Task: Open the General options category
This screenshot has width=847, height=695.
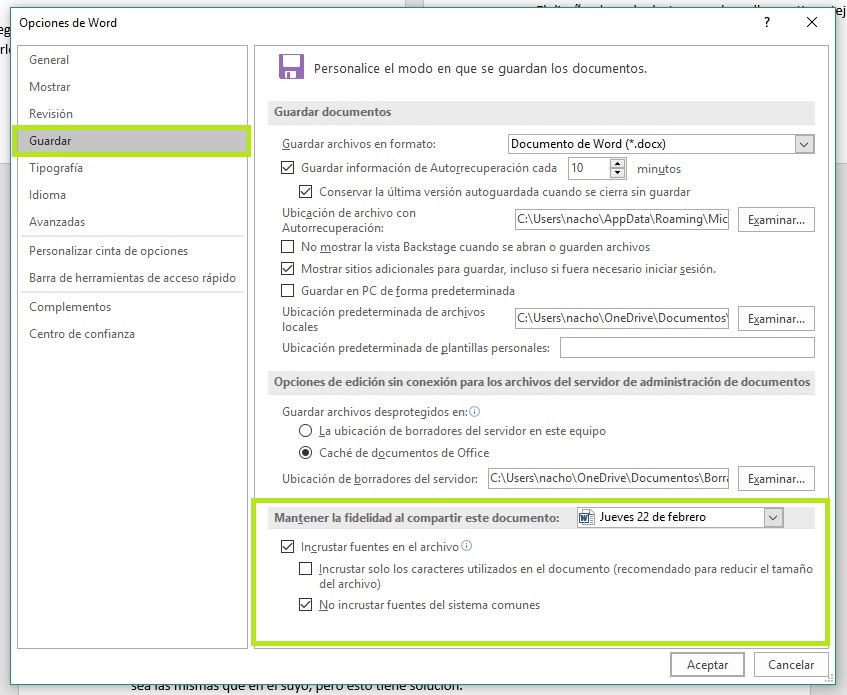Action: (132, 60)
